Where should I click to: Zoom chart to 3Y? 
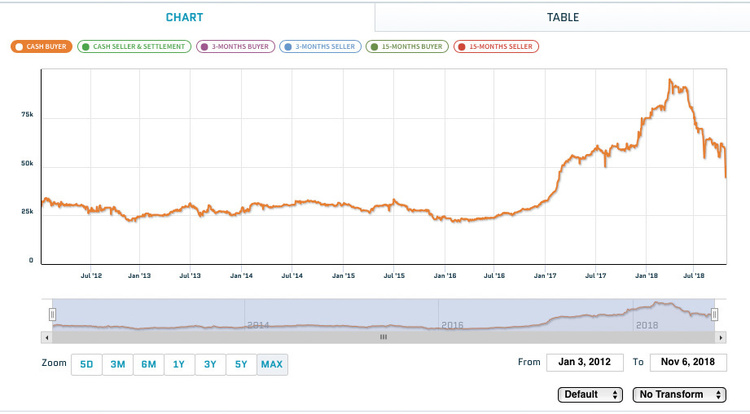pyautogui.click(x=210, y=364)
